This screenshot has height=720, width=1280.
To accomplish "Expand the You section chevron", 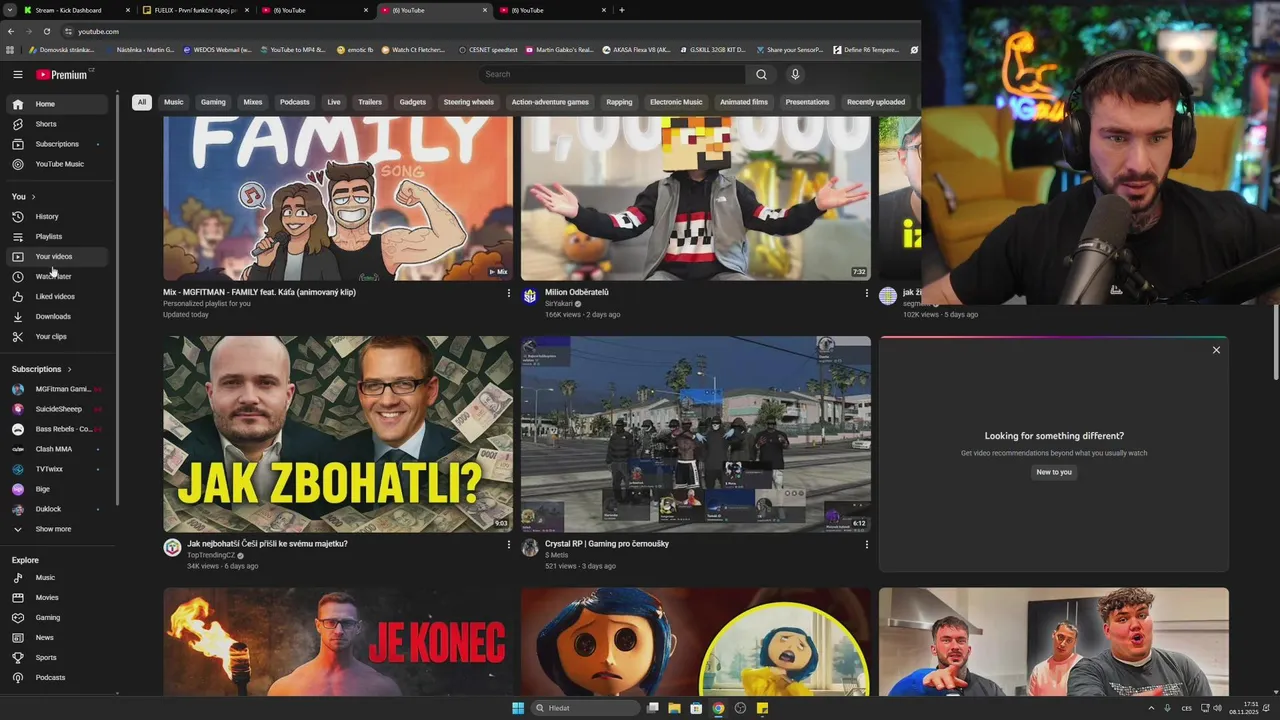I will (x=33, y=197).
